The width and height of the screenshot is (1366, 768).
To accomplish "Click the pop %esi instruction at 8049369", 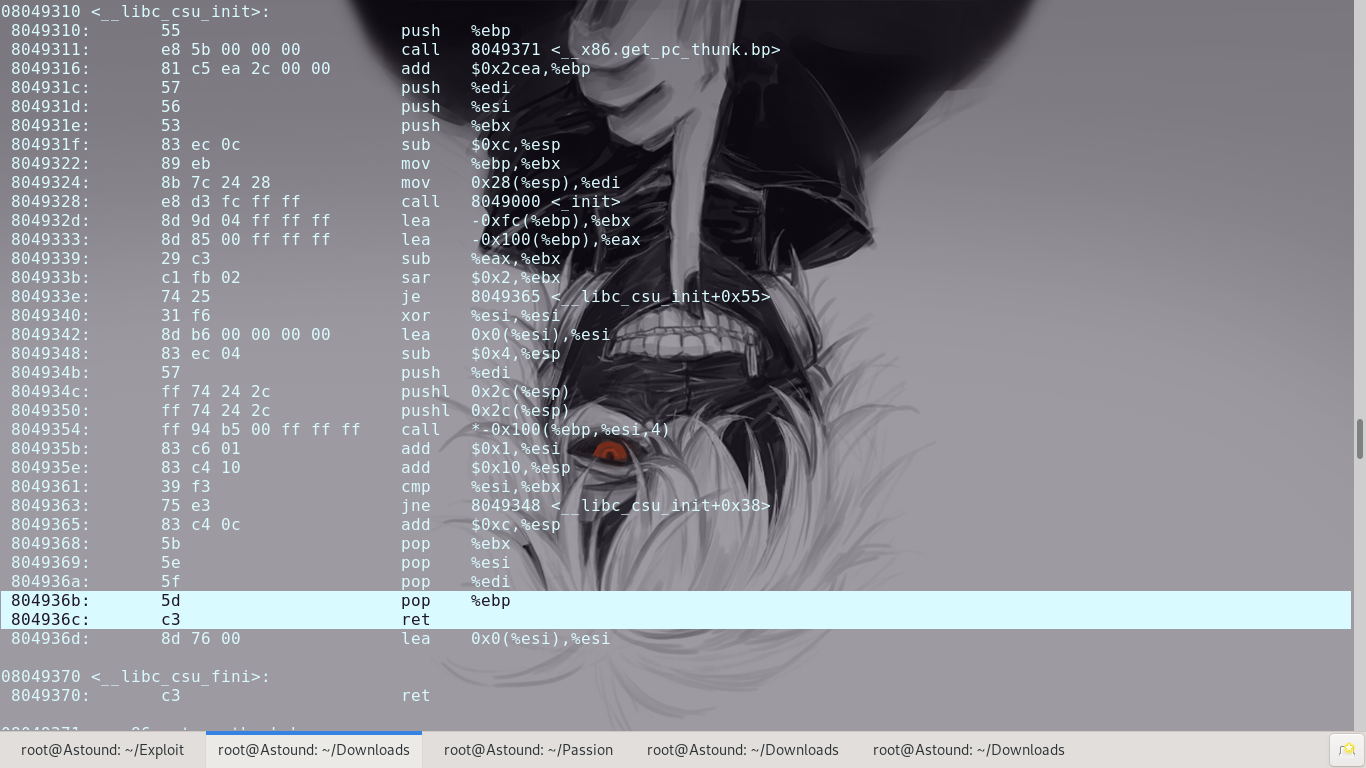I will (455, 563).
